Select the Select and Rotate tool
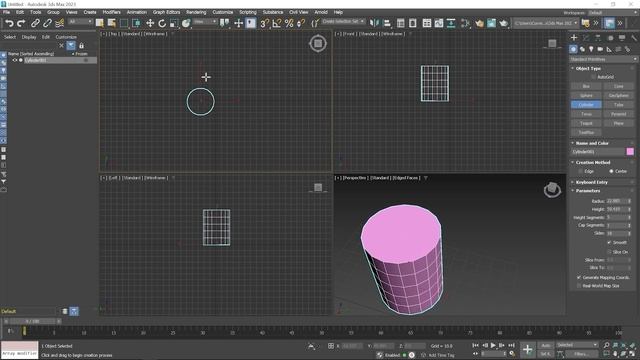Image resolution: width=640 pixels, height=360 pixels. pyautogui.click(x=162, y=23)
